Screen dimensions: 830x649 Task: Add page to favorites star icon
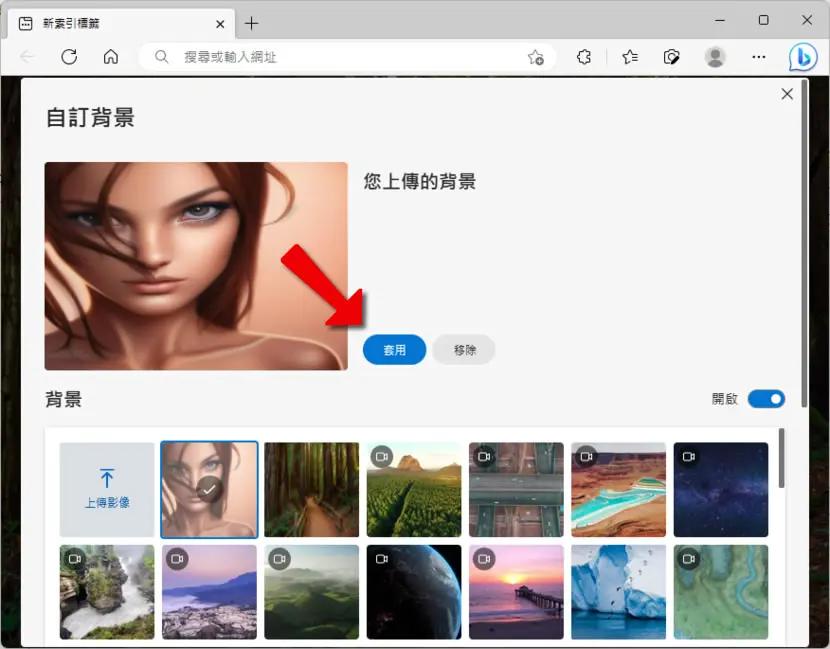click(x=535, y=57)
